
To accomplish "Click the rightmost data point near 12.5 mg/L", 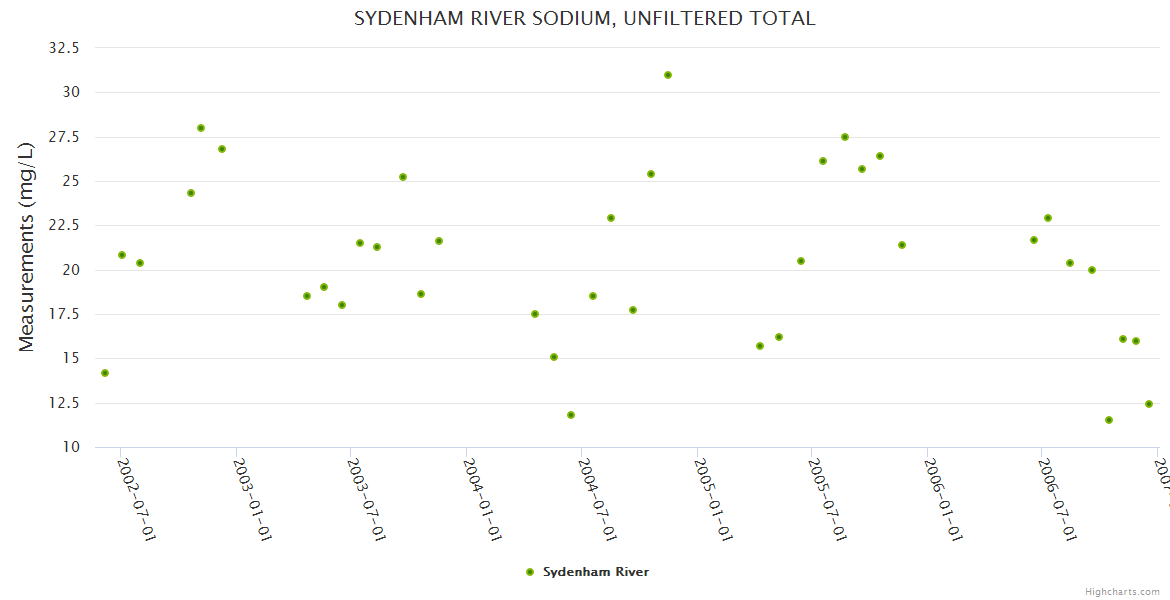I will point(1149,404).
